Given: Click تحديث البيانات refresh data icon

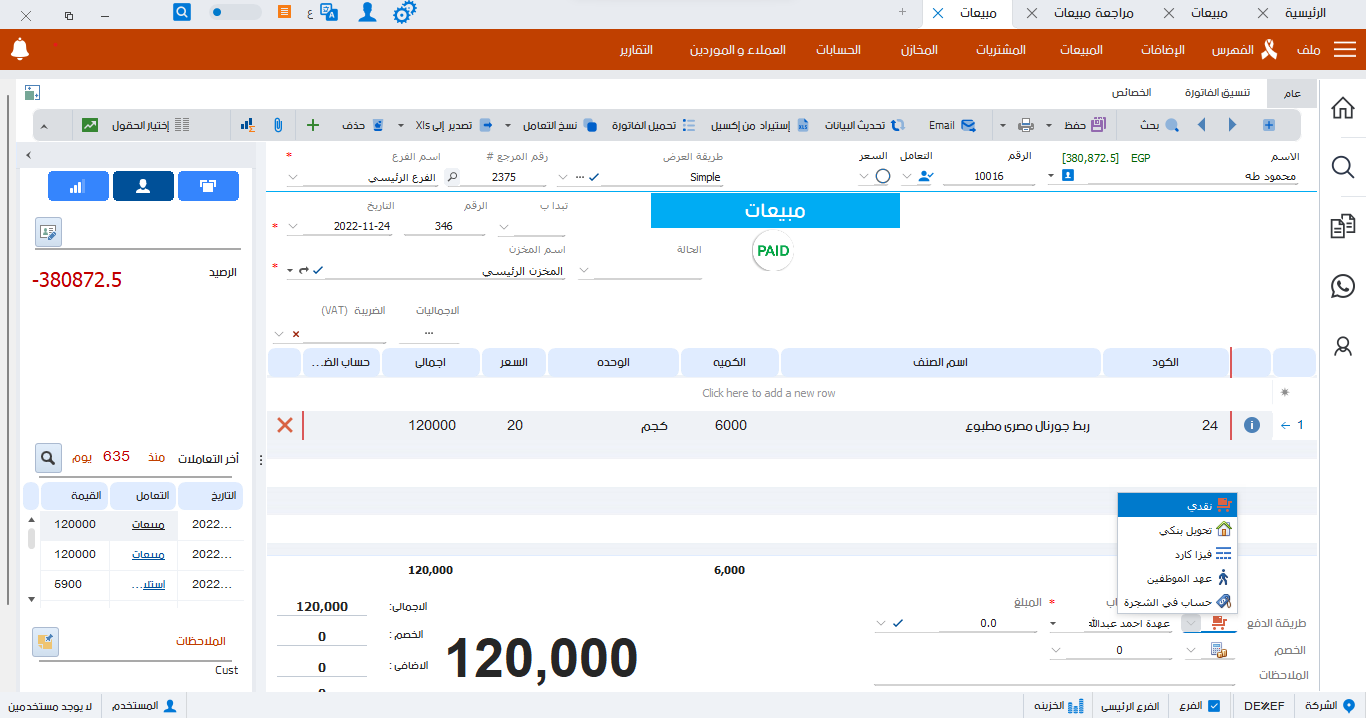Looking at the screenshot, I should (897, 124).
